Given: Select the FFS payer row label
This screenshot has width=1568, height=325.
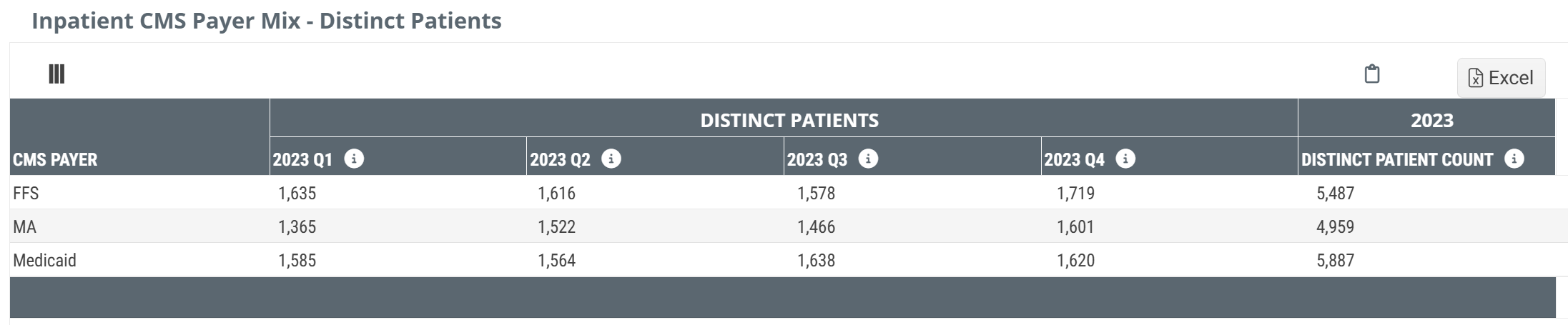Looking at the screenshot, I should (26, 193).
